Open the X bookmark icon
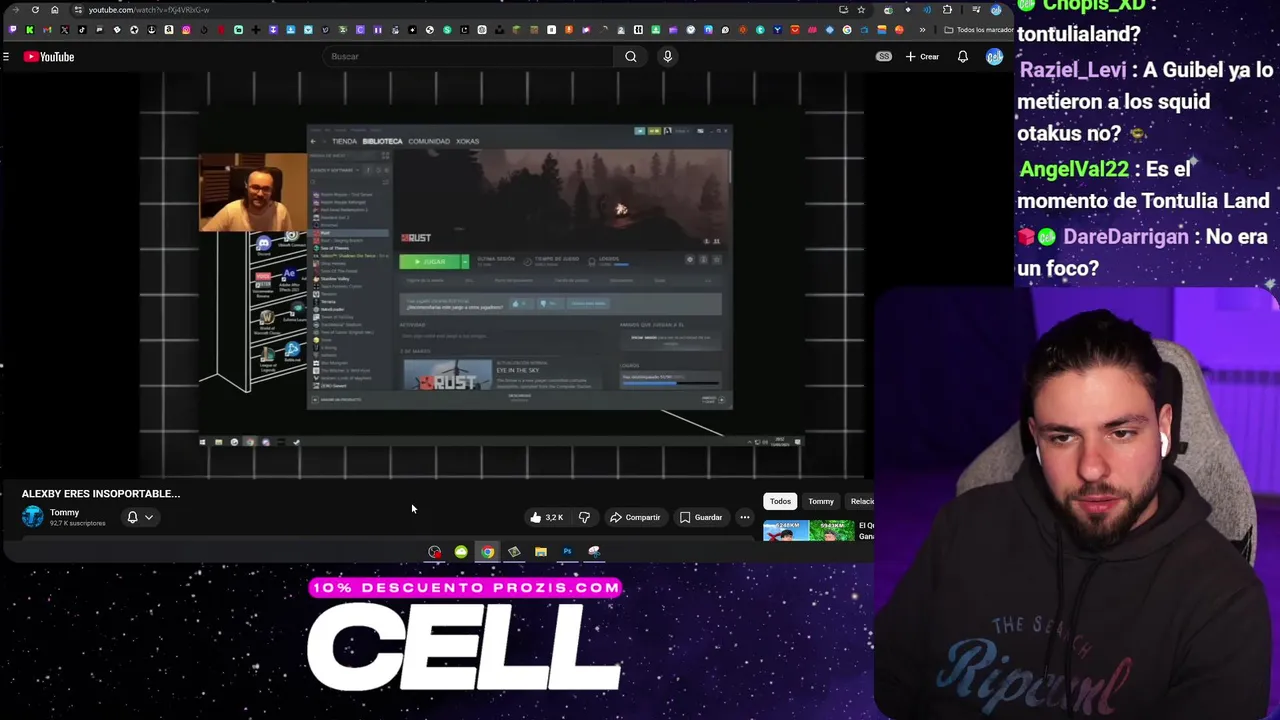 click(x=64, y=30)
